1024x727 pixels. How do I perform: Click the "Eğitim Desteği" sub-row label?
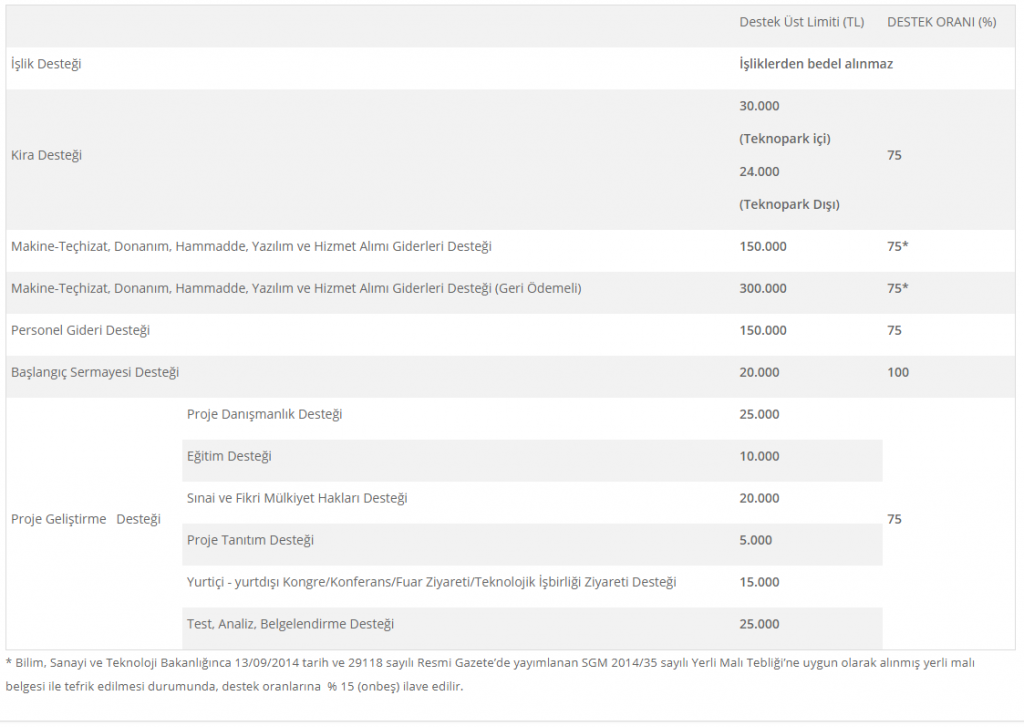point(229,457)
